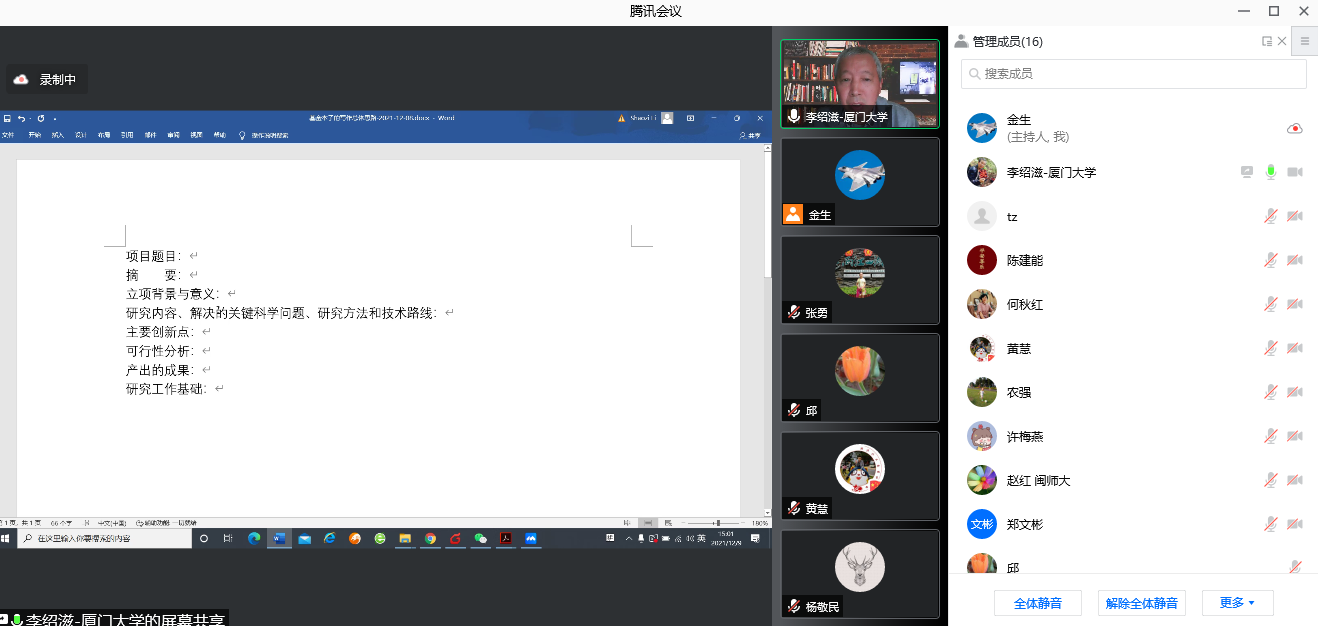Viewport: 1318px width, 626px height.
Task: Click the muted mic icon on 张勇's tile
Action: click(794, 313)
